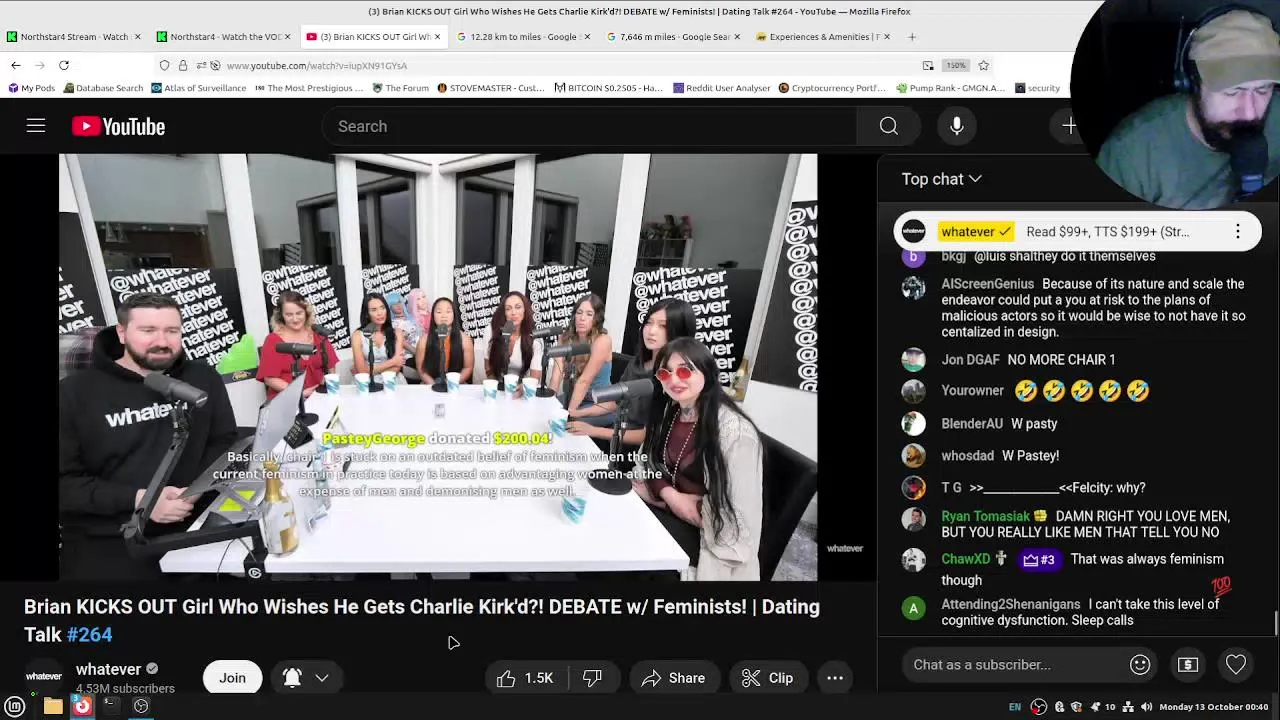Close the Brian KICKS OUT Girl tab

[437, 37]
